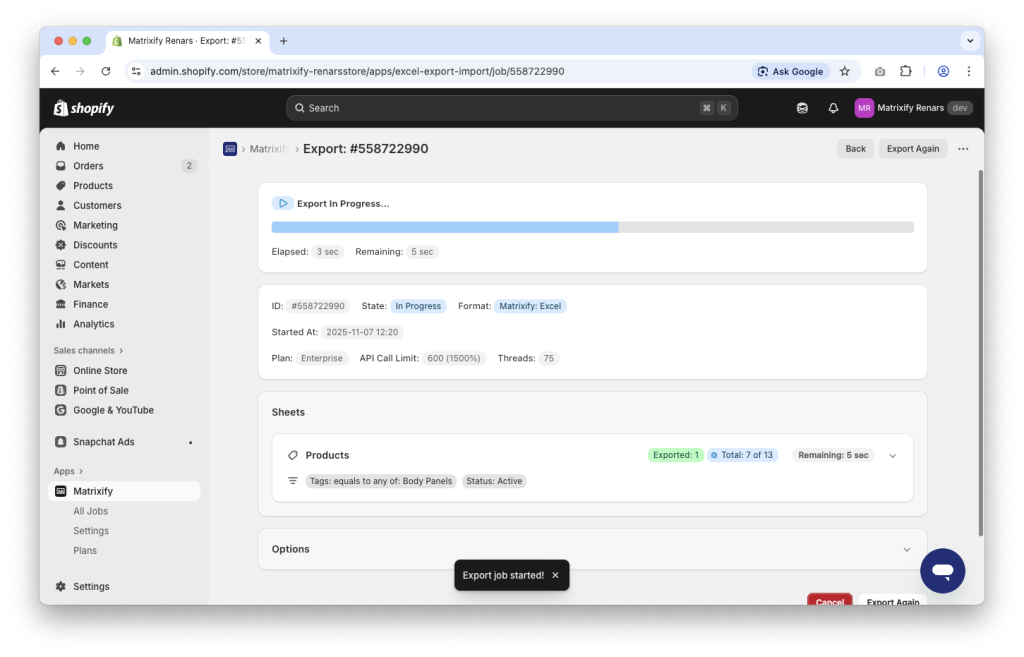Screen dimensions: 1024x657
Task: Open the chat support bubble
Action: click(942, 570)
